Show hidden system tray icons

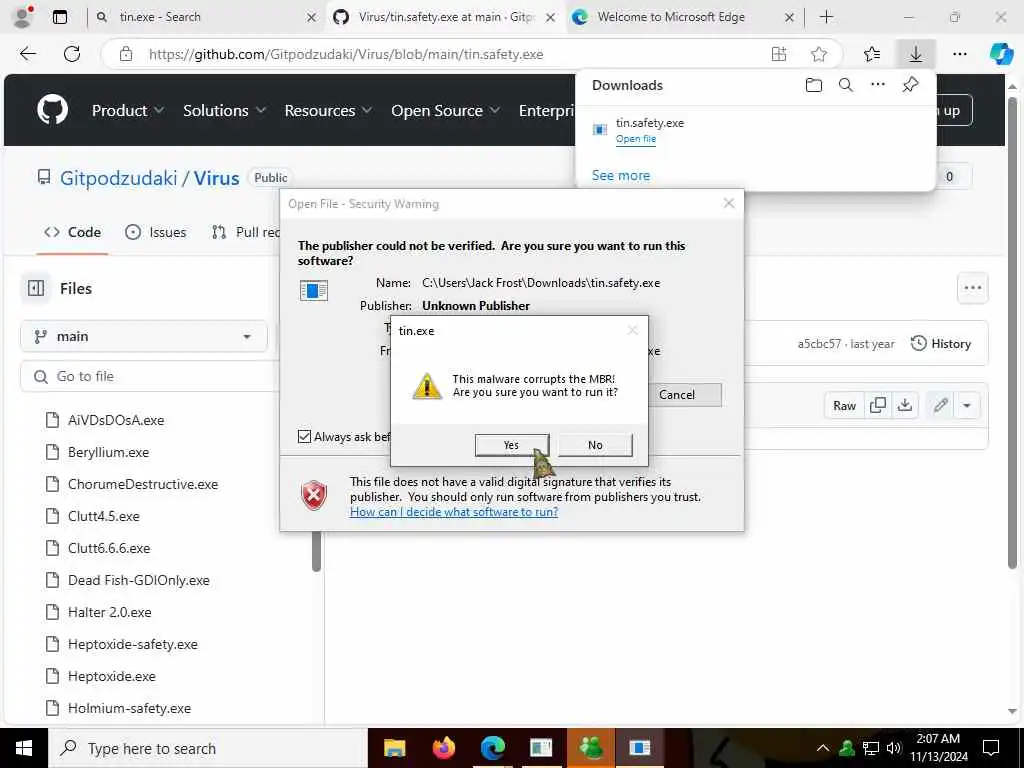tap(823, 748)
